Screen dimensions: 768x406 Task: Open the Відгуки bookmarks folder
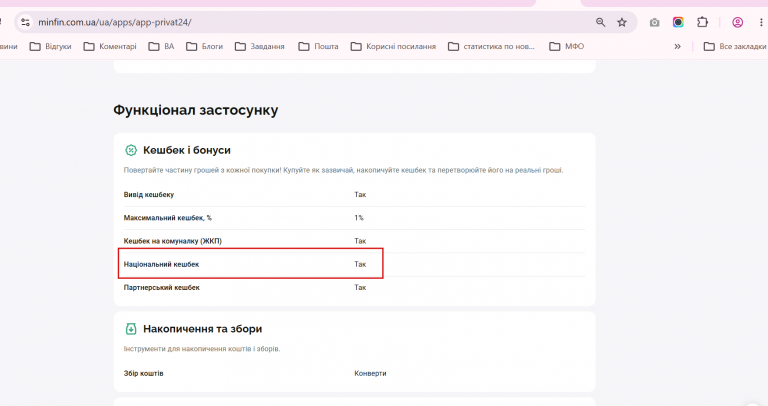(x=50, y=47)
